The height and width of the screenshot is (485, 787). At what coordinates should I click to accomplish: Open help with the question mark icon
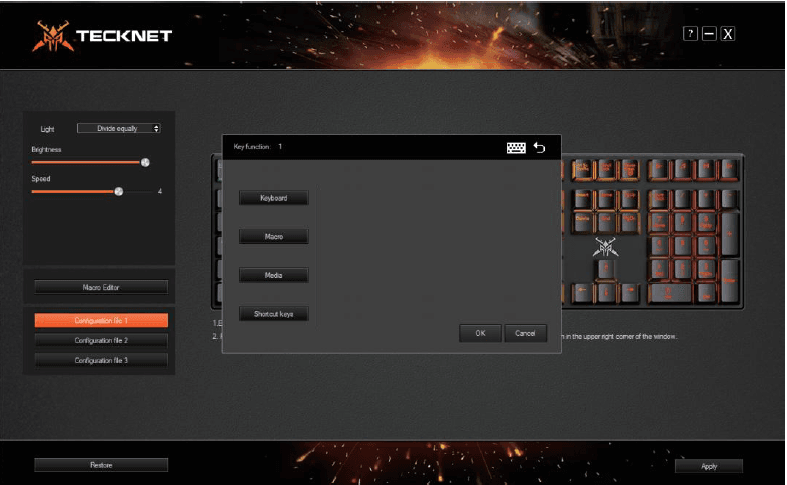tap(691, 34)
